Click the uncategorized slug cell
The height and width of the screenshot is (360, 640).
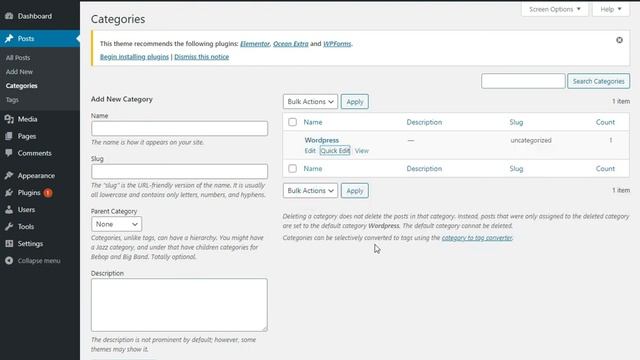coord(531,140)
